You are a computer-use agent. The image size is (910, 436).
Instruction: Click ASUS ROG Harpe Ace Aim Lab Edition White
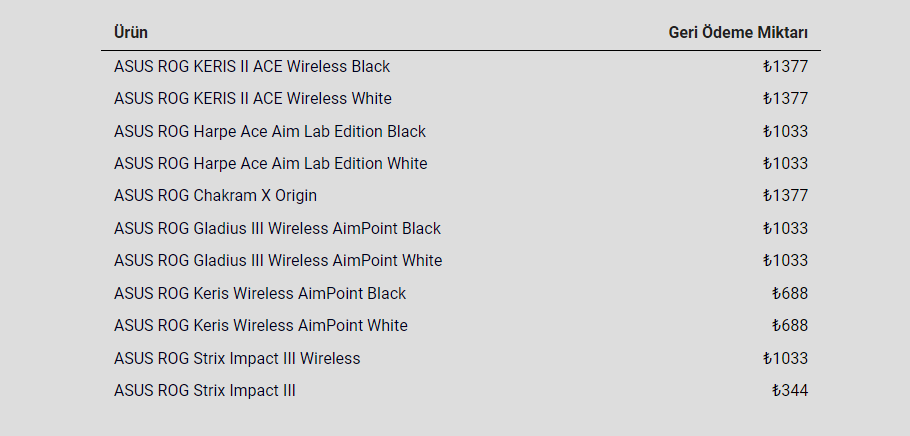coord(270,164)
